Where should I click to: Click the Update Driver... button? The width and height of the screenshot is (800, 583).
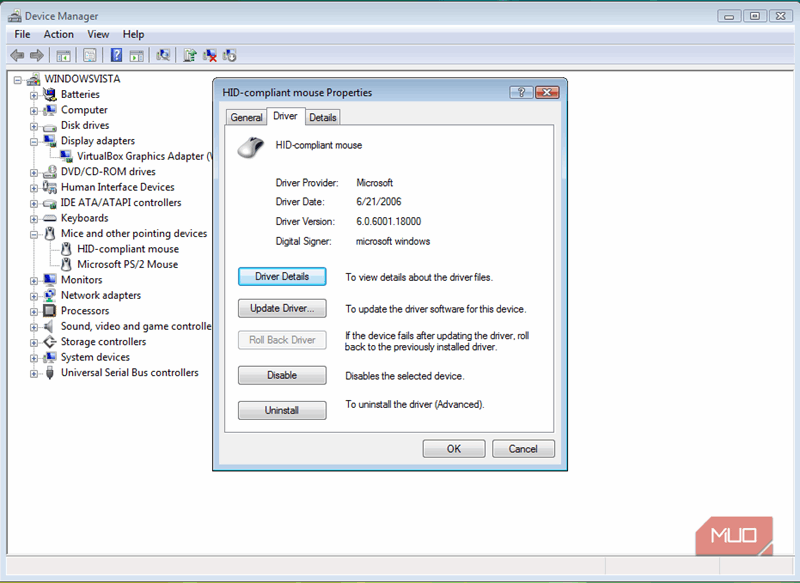click(282, 309)
